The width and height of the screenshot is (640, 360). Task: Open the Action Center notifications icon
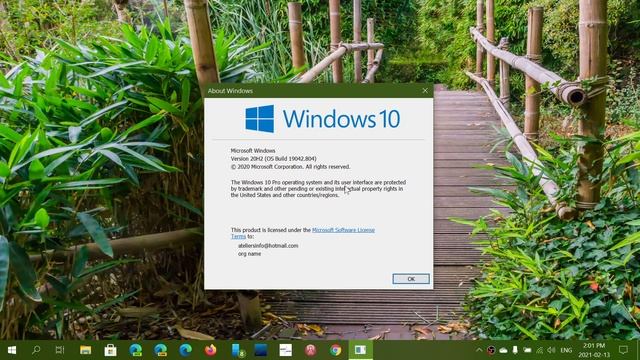point(623,350)
